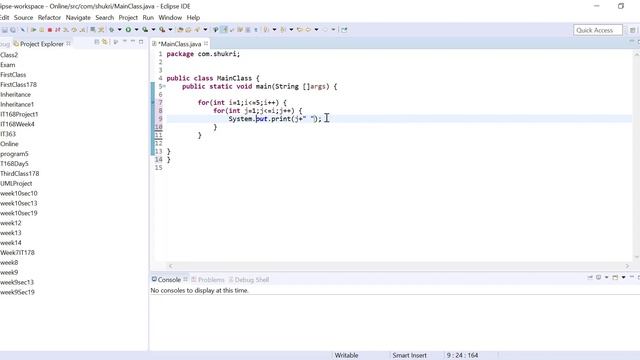Image resolution: width=640 pixels, height=360 pixels.
Task: Click the Coverage launch icon
Action: coord(145,30)
